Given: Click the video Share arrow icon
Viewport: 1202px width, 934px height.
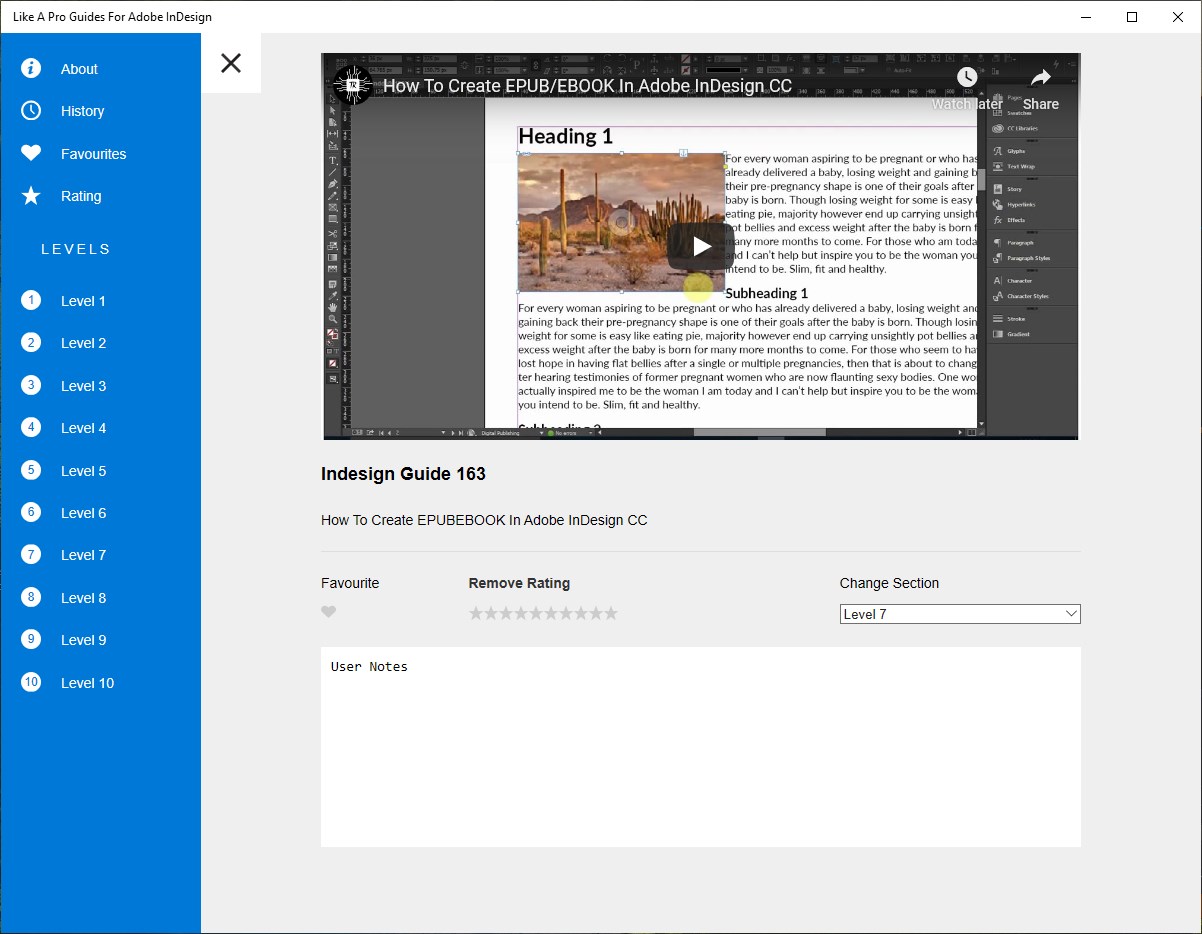Looking at the screenshot, I should point(1041,77).
